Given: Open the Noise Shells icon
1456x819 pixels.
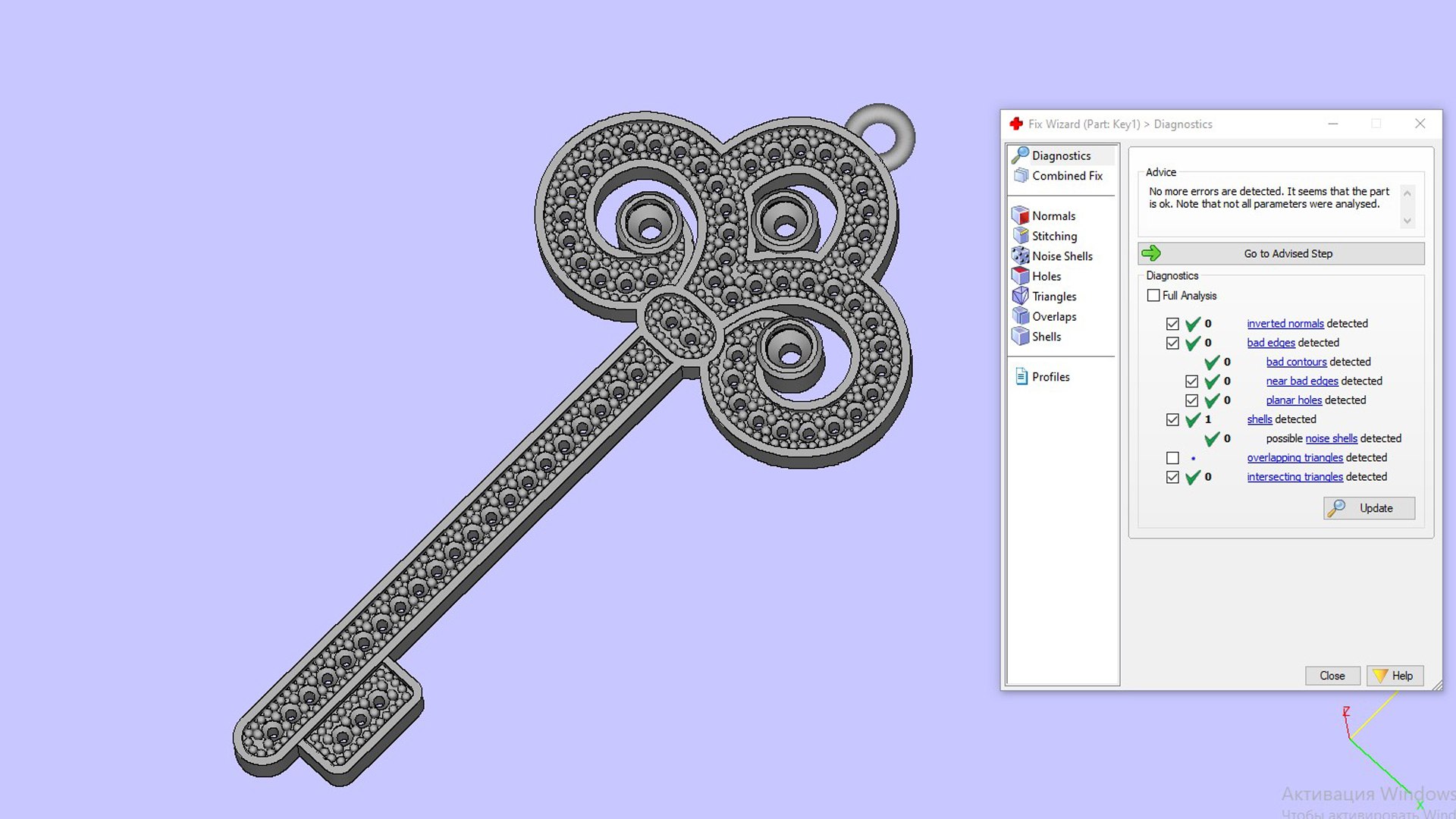Looking at the screenshot, I should (x=1021, y=256).
